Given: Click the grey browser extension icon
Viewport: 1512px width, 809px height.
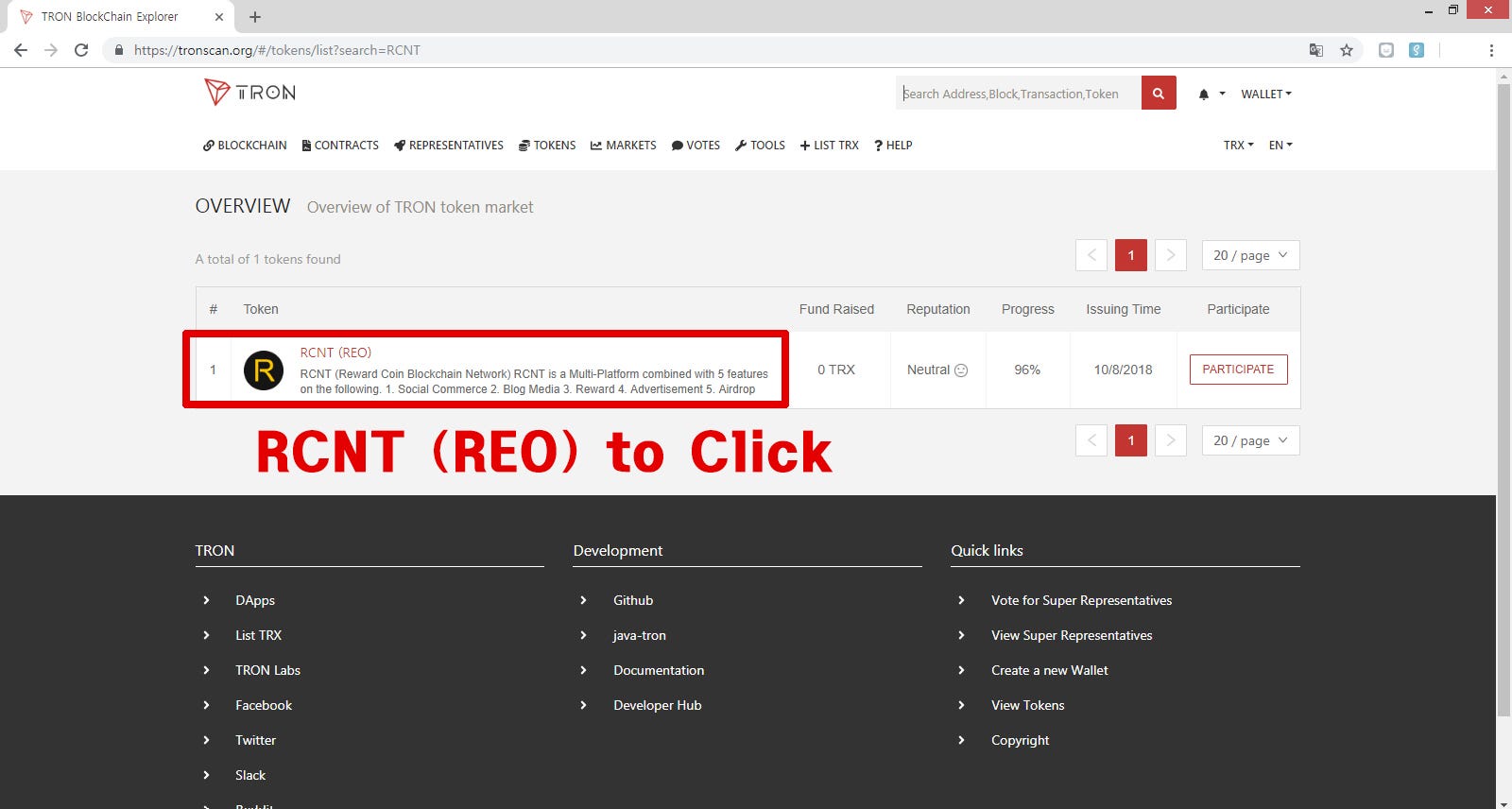Looking at the screenshot, I should [1386, 50].
